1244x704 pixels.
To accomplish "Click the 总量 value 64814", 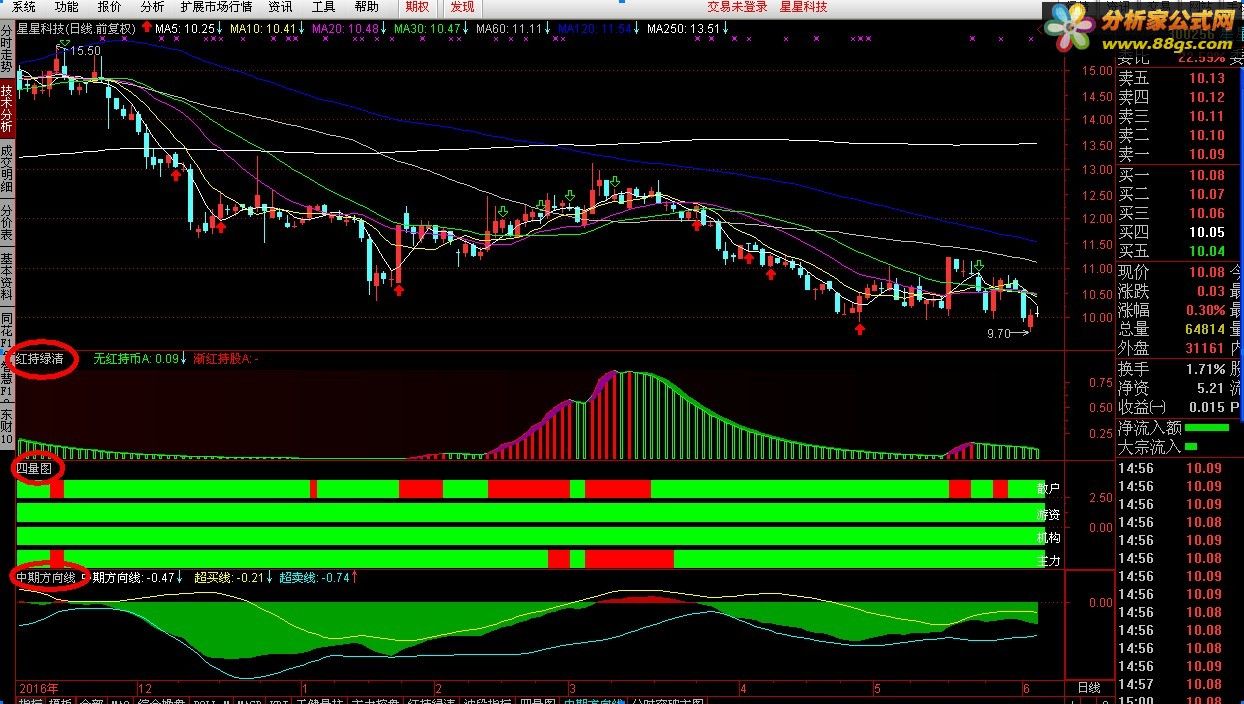I will coord(1204,329).
